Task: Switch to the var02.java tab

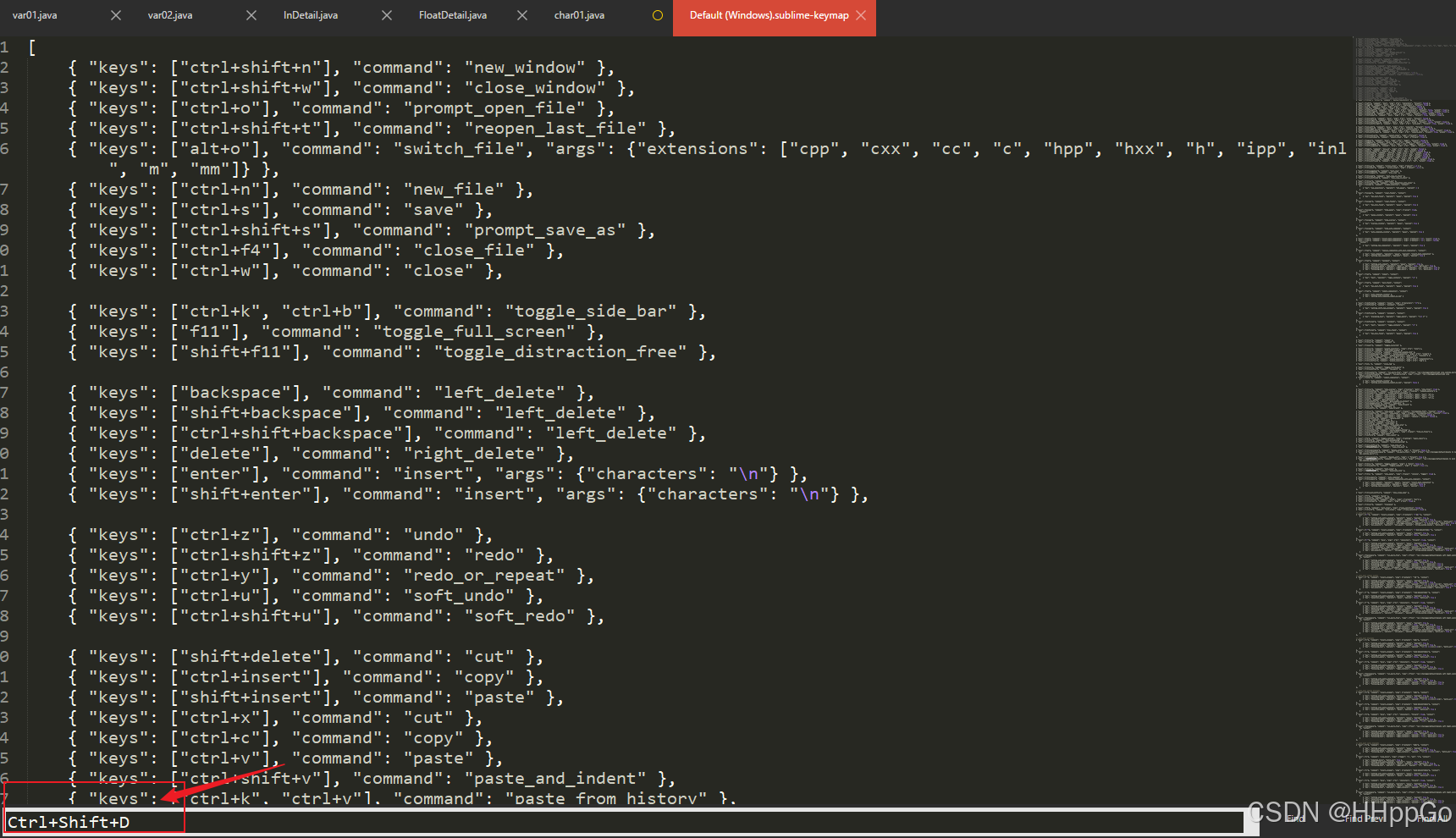Action: 170,15
